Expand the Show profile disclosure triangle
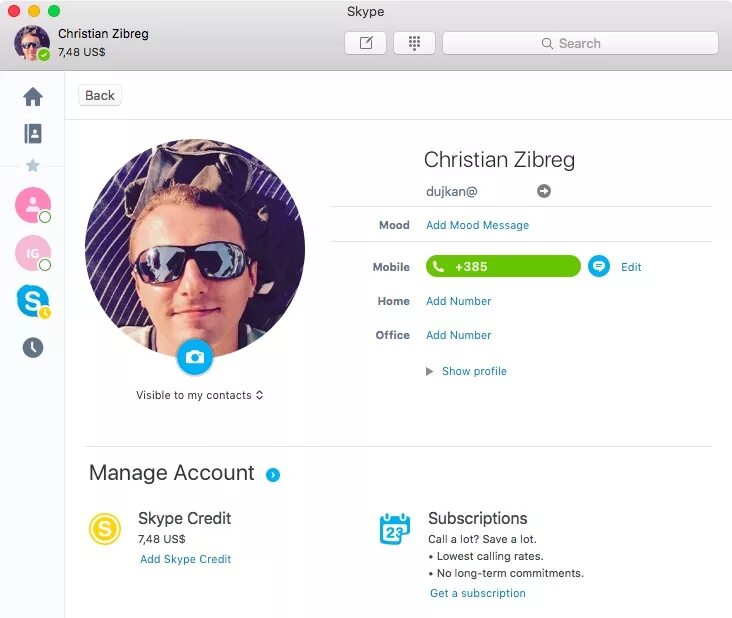 [429, 371]
